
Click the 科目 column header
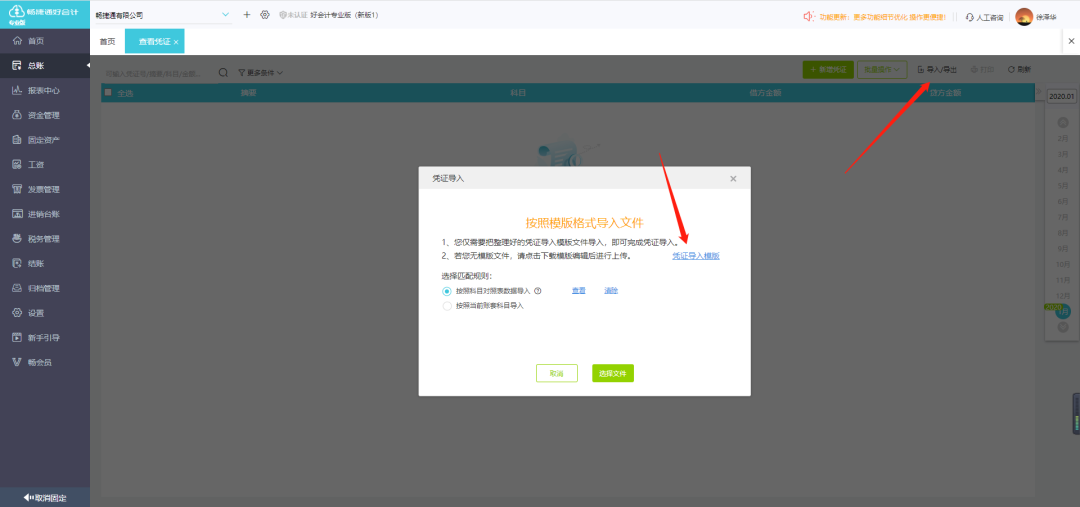pyautogui.click(x=518, y=92)
